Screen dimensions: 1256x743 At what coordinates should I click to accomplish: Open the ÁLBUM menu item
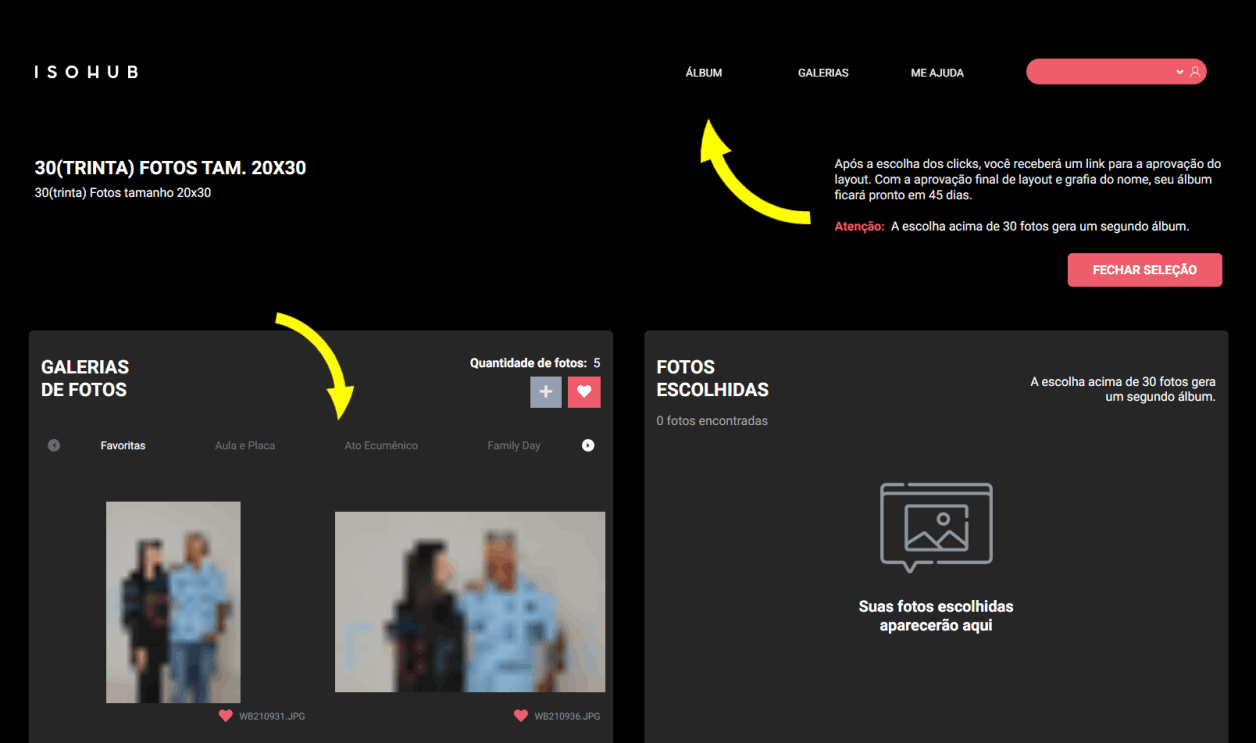click(703, 73)
